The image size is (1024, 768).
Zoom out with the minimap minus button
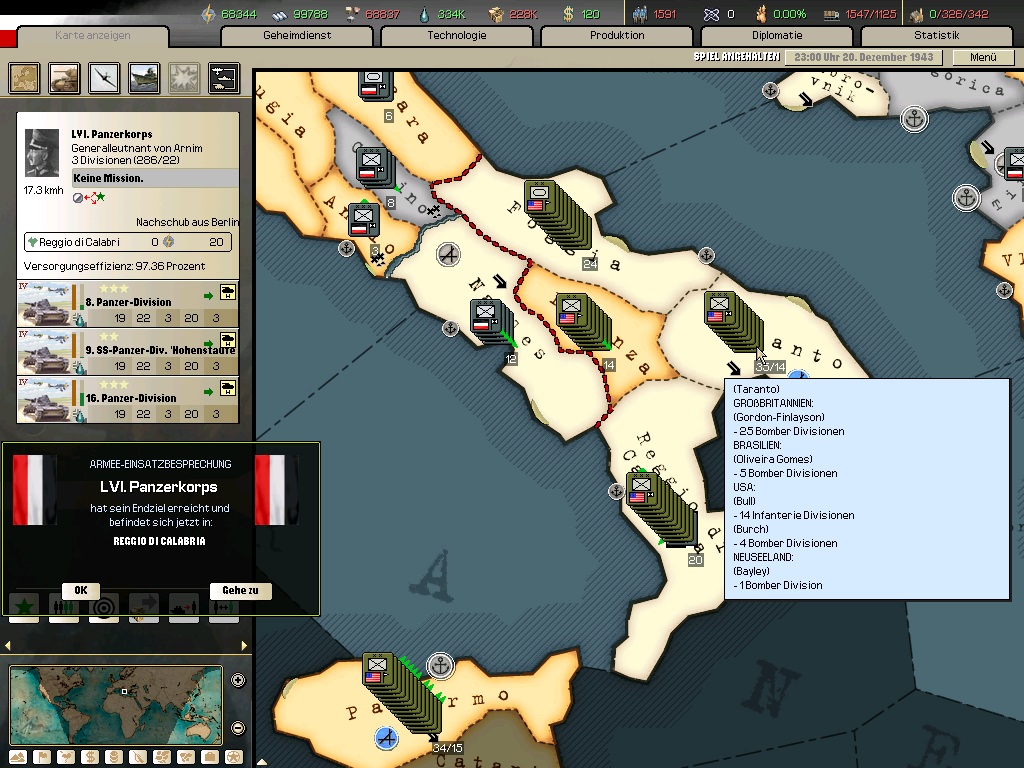tap(238, 728)
